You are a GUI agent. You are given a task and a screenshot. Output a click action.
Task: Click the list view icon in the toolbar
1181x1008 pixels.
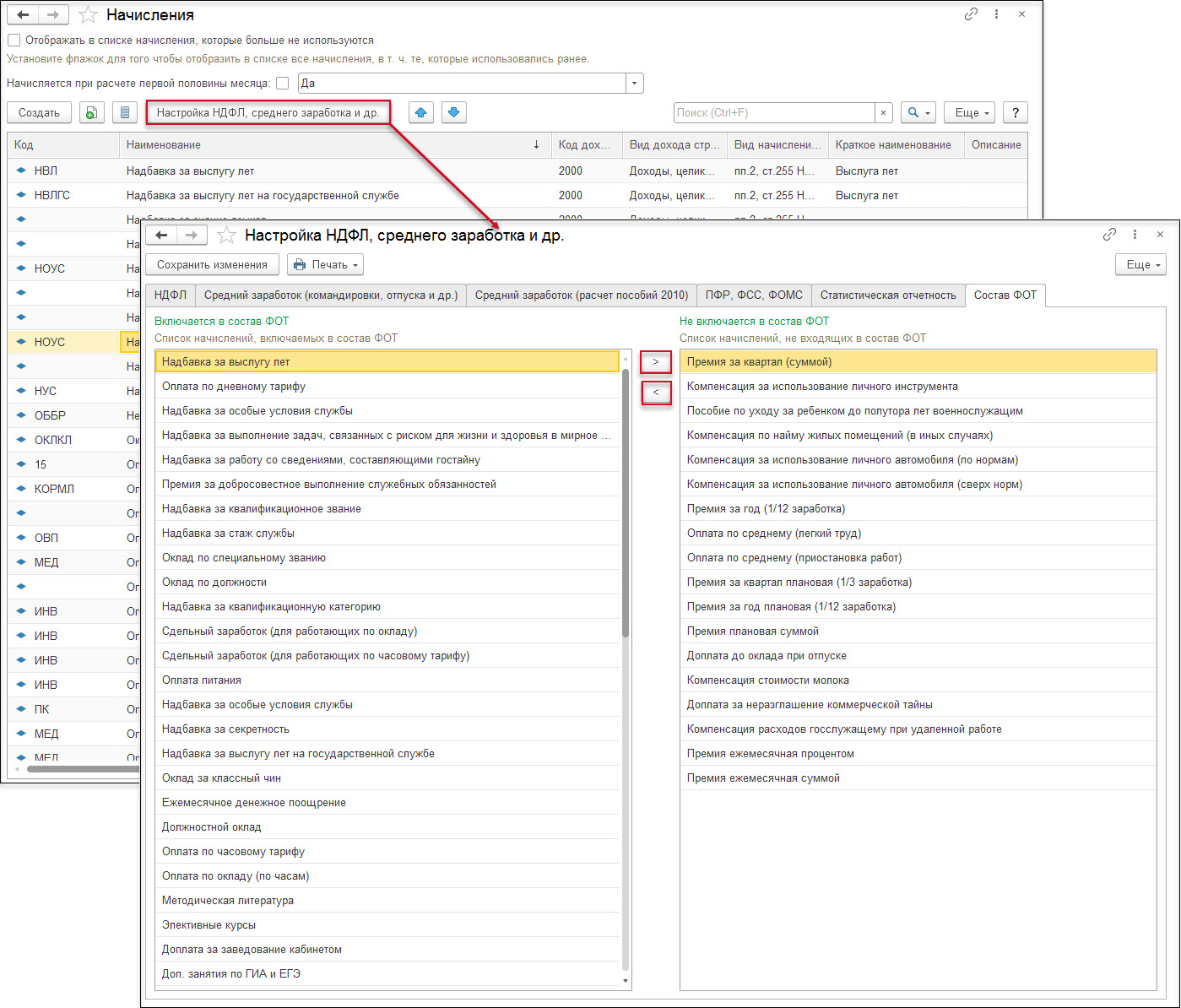(124, 112)
